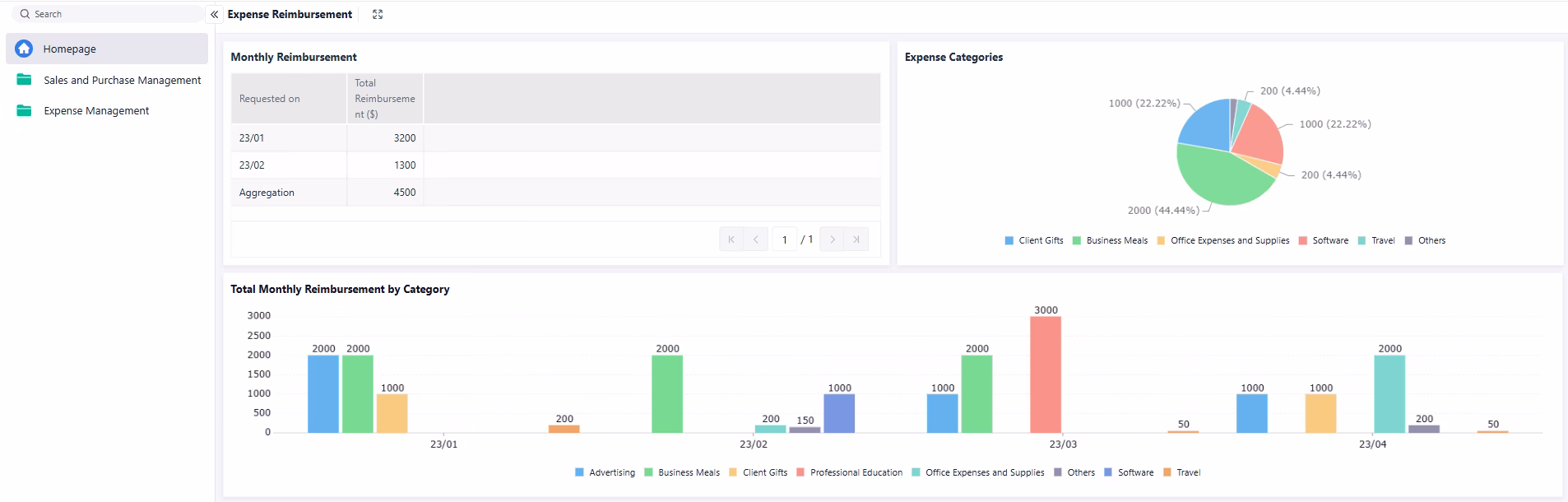This screenshot has width=1568, height=502.
Task: Click the Requested on column header
Action: (270, 99)
